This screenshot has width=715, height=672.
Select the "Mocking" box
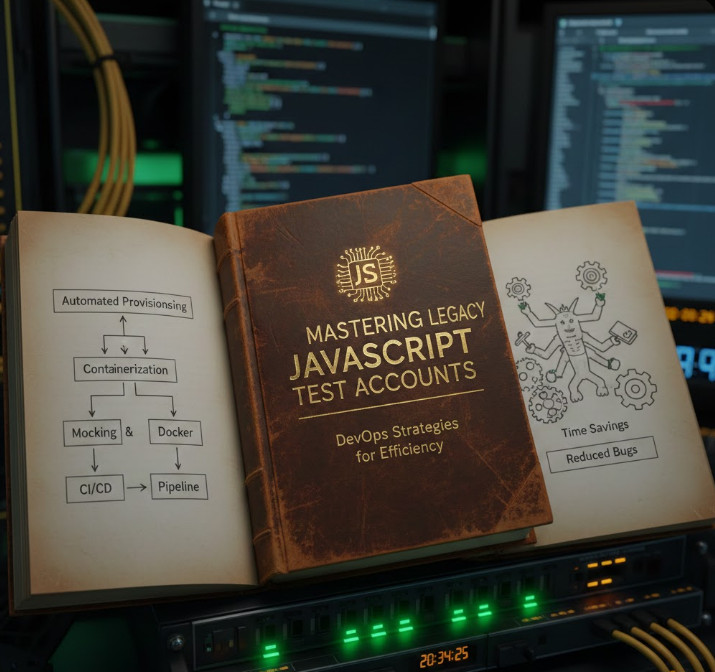(93, 433)
